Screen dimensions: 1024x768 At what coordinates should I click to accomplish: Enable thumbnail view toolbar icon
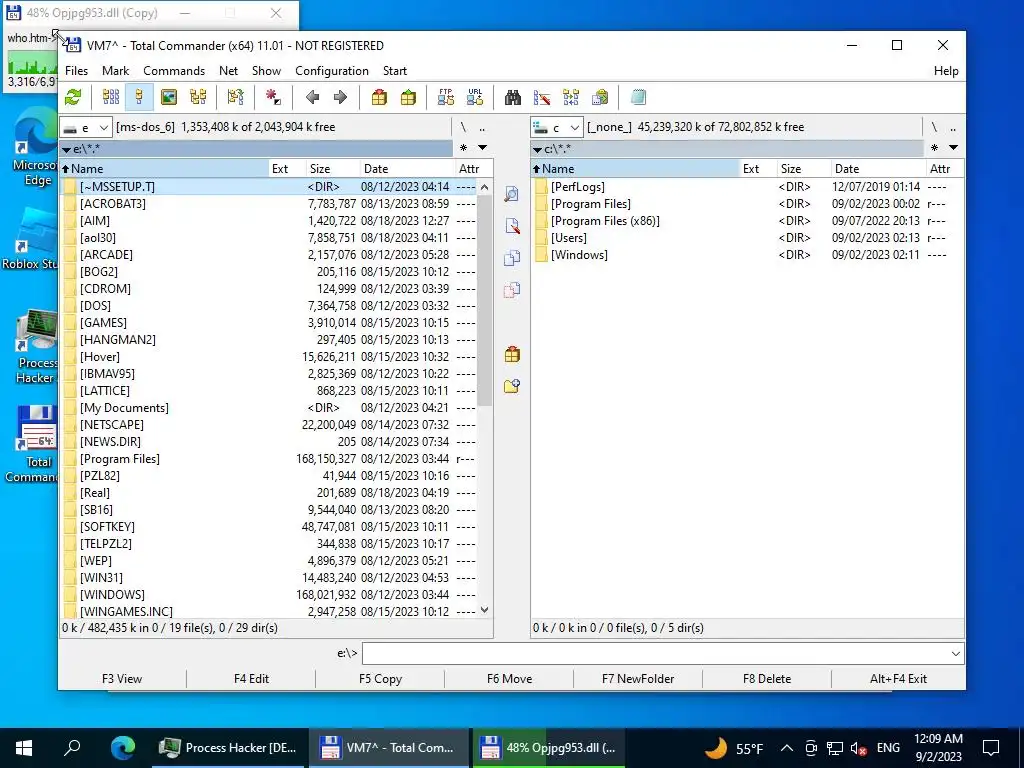[x=168, y=97]
